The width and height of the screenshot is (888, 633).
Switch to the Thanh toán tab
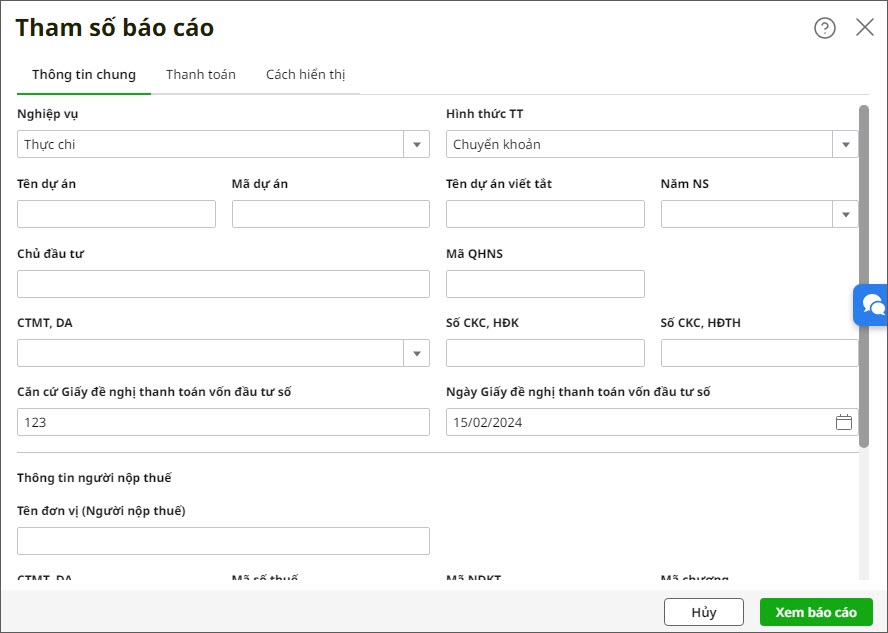point(201,75)
